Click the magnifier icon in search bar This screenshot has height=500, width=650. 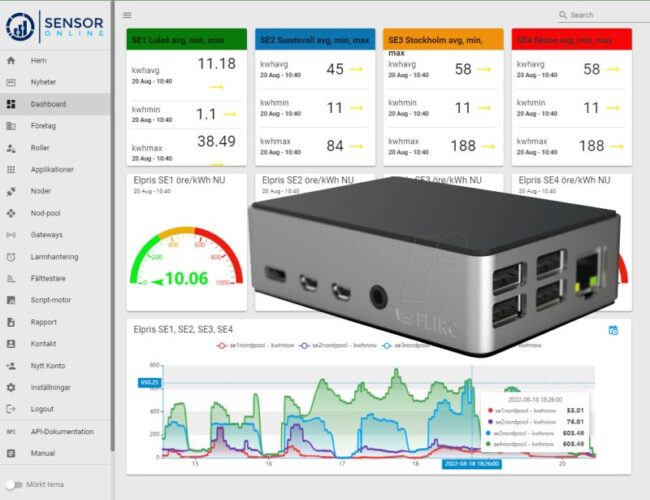tap(564, 15)
